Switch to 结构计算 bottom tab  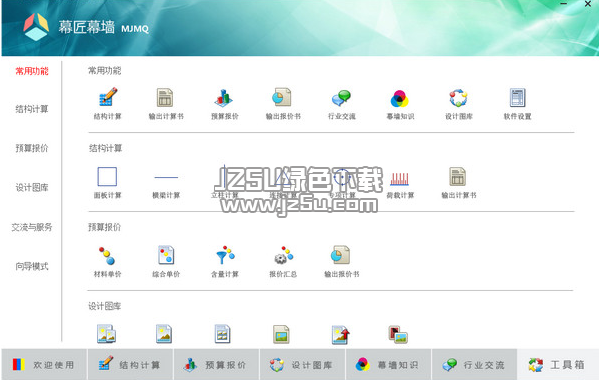click(x=130, y=364)
